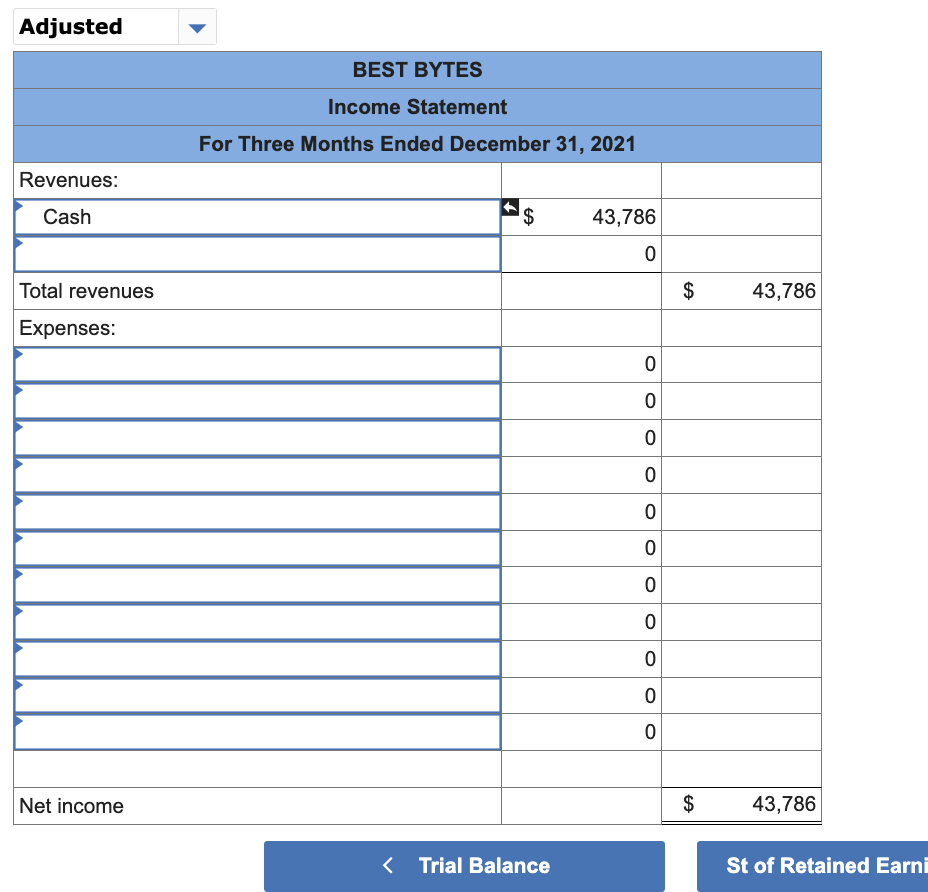Select the Income Statement header row
The image size is (928, 892).
[417, 107]
